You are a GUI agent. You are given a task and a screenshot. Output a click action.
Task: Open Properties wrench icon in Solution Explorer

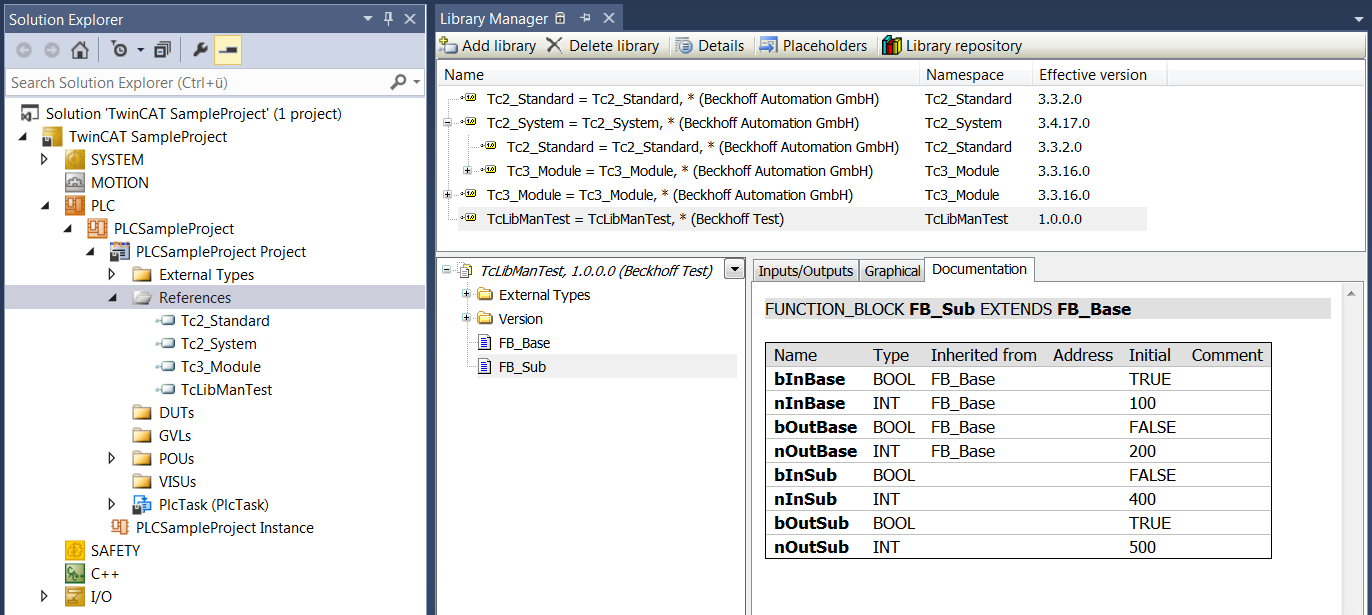(199, 50)
